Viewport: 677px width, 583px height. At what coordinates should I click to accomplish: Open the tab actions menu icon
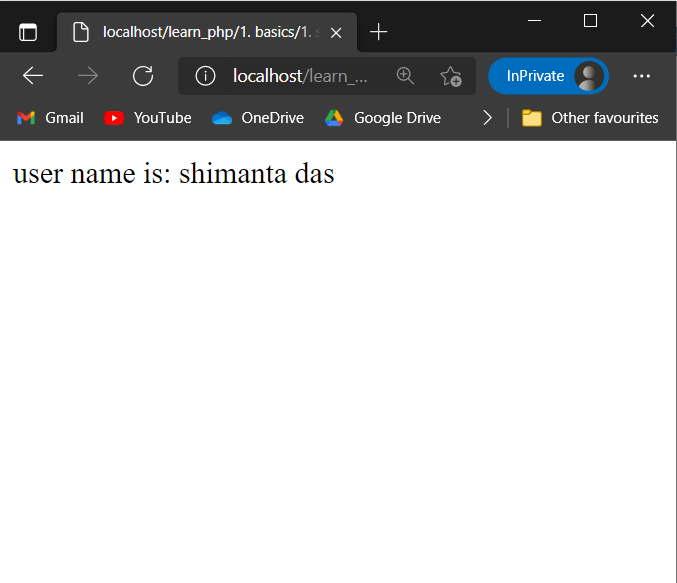[28, 32]
